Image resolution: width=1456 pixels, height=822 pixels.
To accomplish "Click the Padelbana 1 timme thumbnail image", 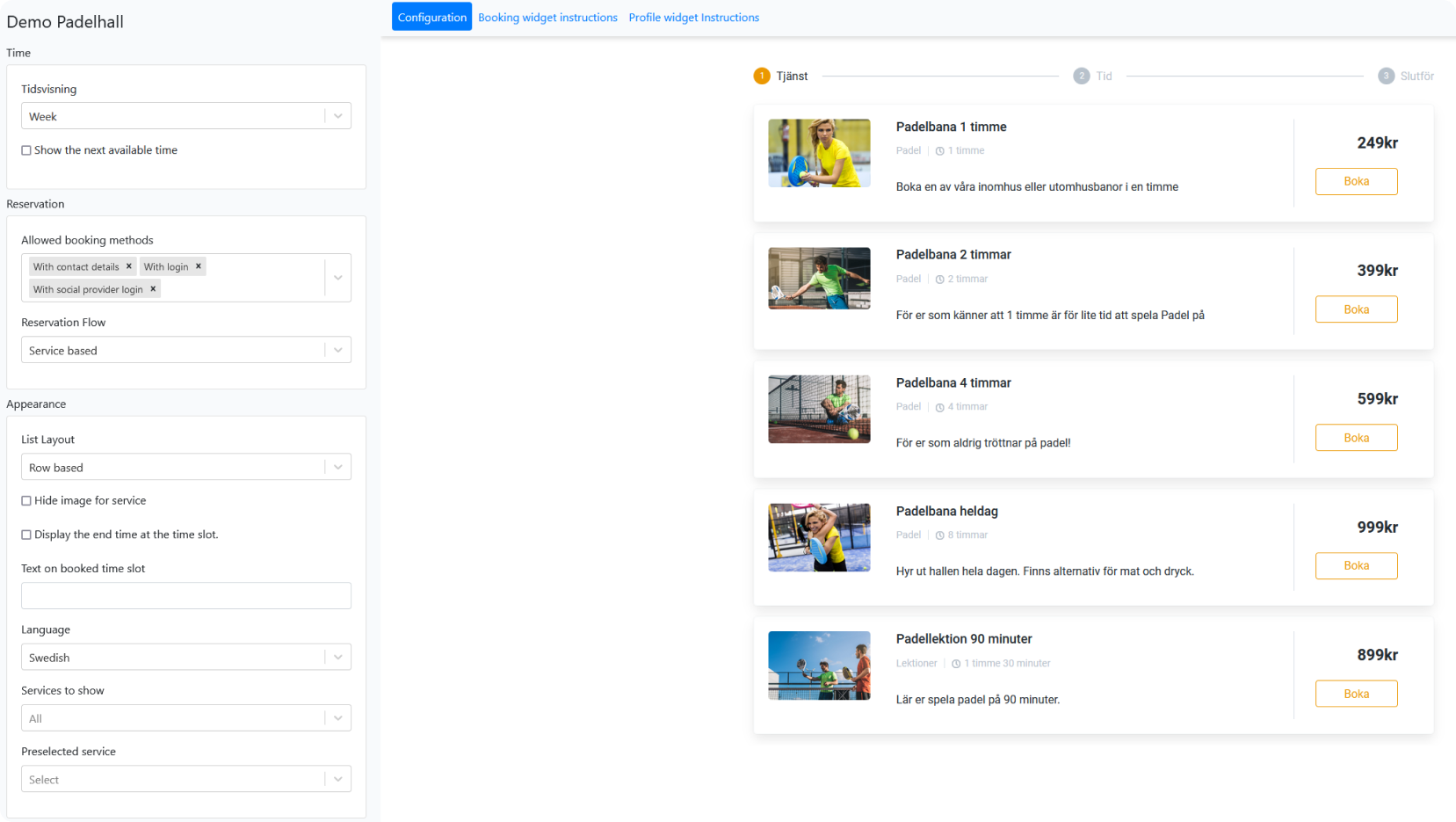I will [819, 153].
